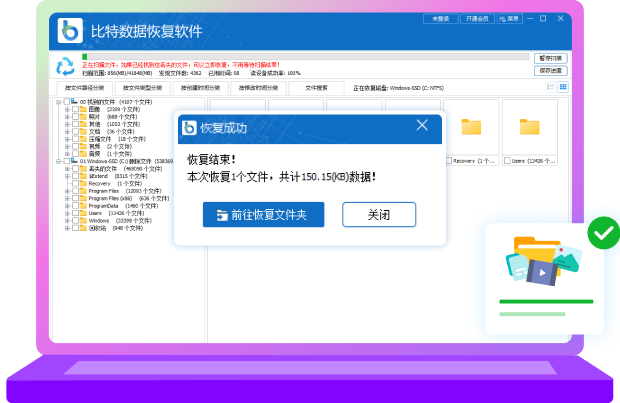Tick checkbox for 图像 folder
The image size is (620, 403).
(75, 109)
